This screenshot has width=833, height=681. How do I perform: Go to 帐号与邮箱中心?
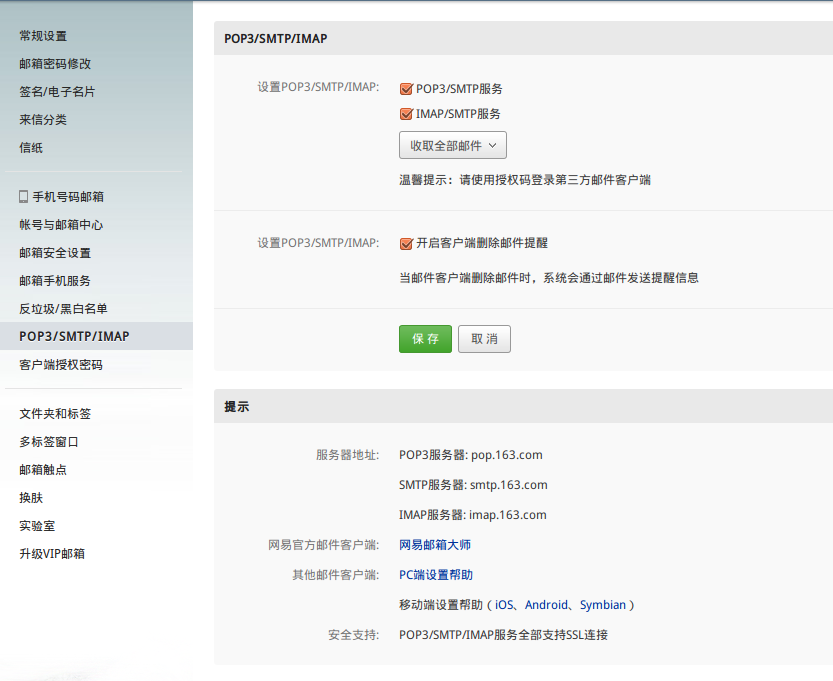pos(61,225)
